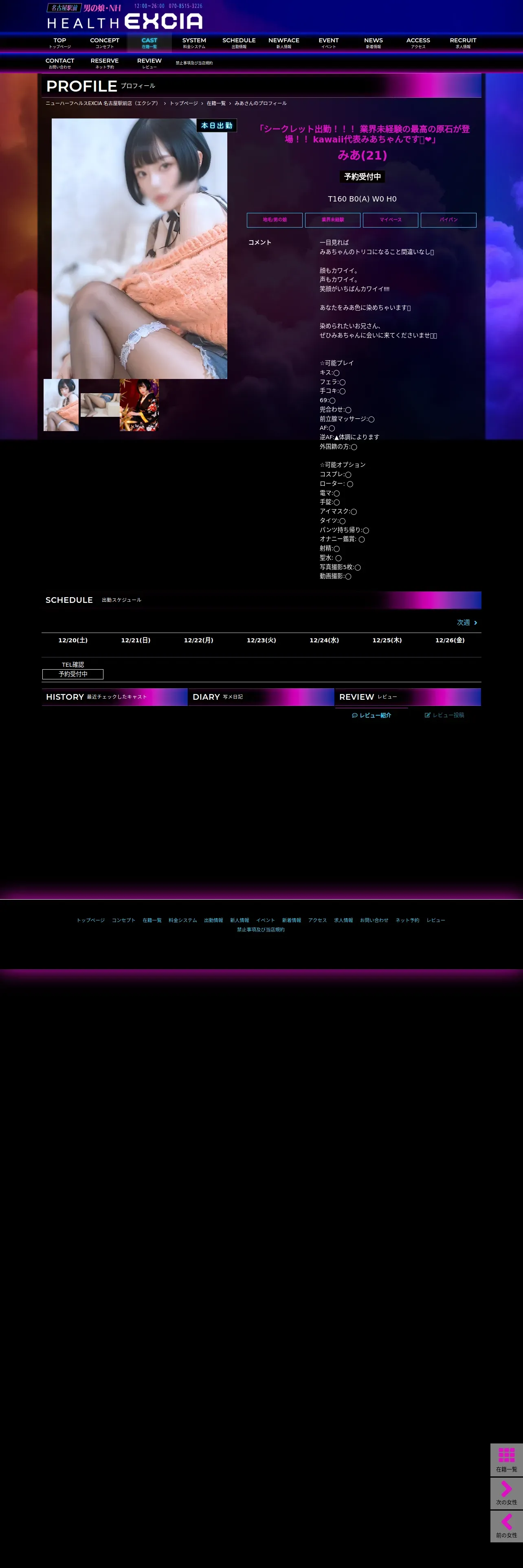
Task: Open the RECRUIT menu item
Action: point(463,43)
